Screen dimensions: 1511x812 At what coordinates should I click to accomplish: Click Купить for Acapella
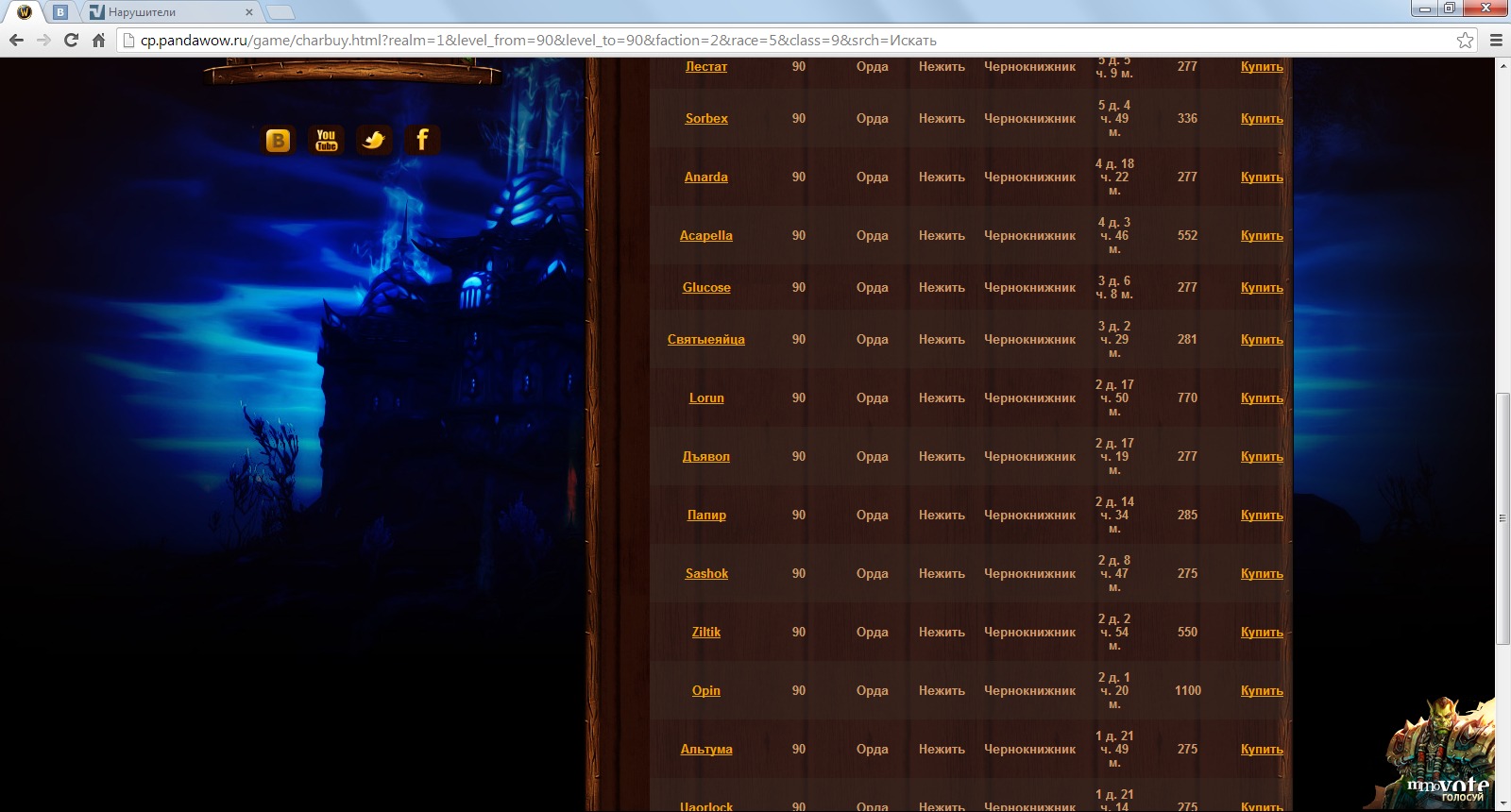pos(1262,235)
